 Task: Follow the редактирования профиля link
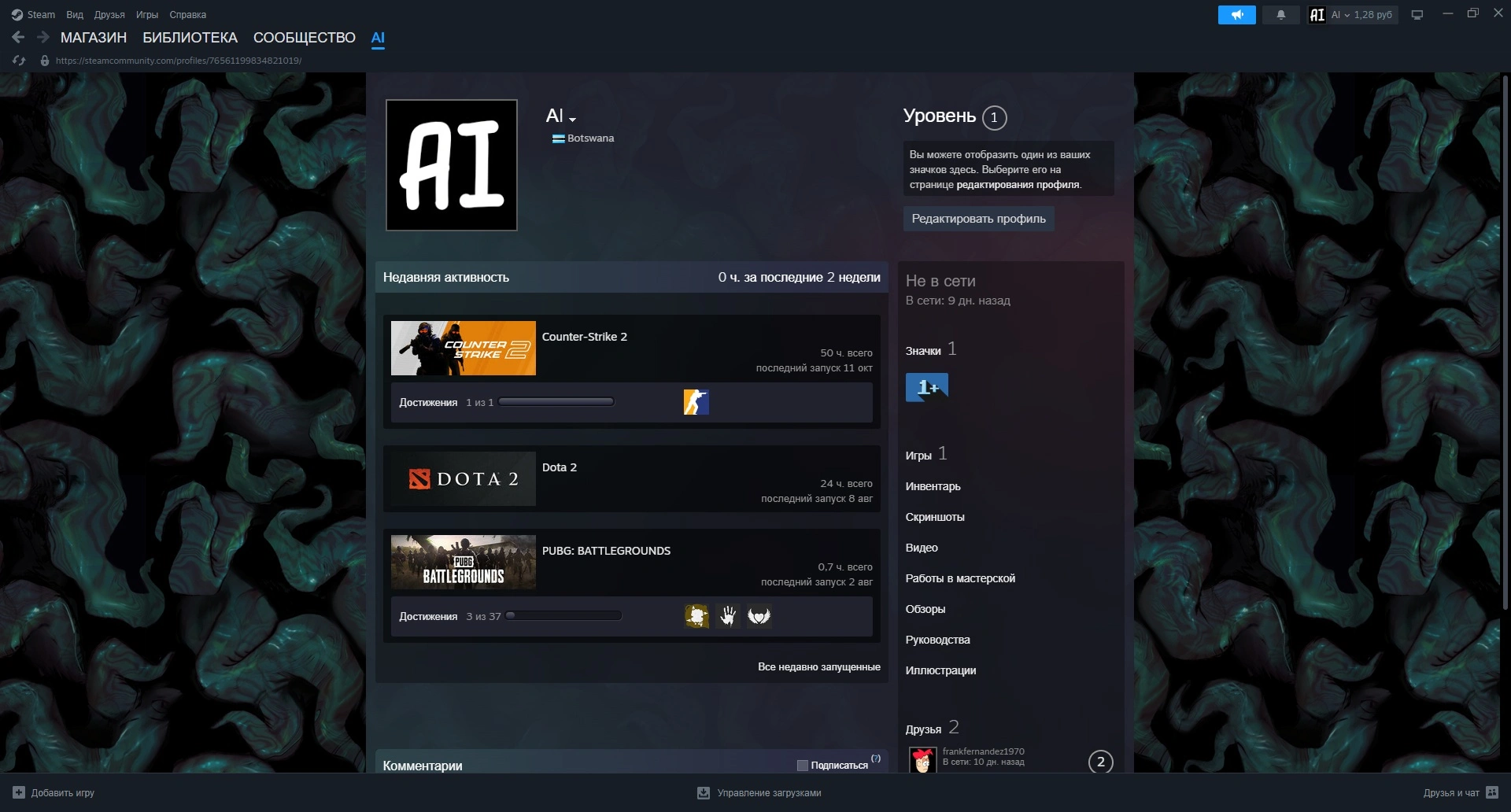[1018, 185]
